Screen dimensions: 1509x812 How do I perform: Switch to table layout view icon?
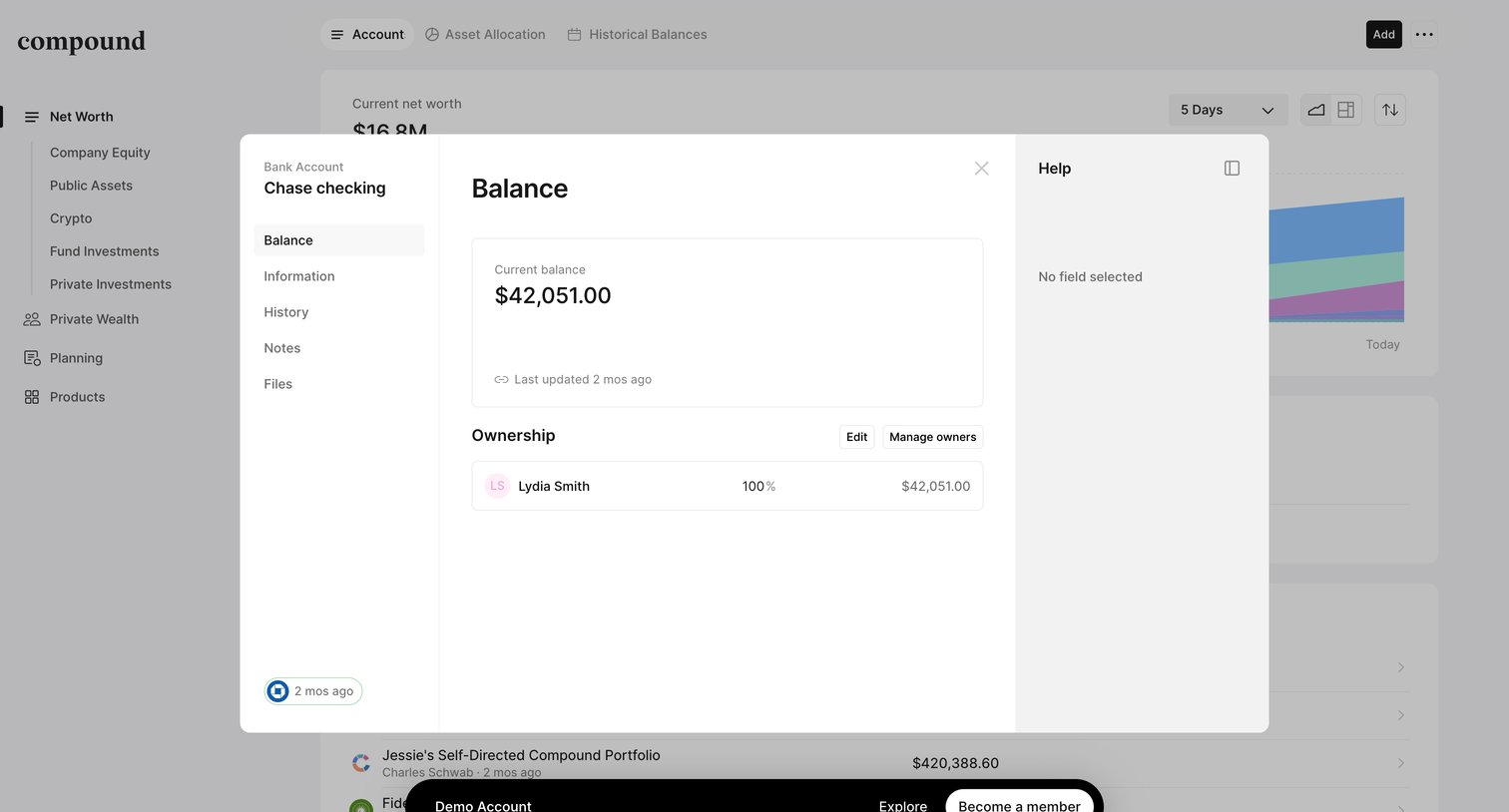[x=1346, y=110]
